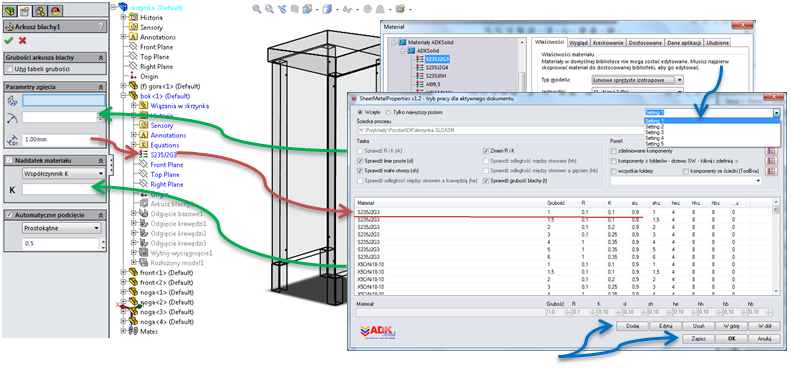The height and width of the screenshot is (368, 791).
Task: Cancel the feature with red X icon
Action: click(x=22, y=40)
